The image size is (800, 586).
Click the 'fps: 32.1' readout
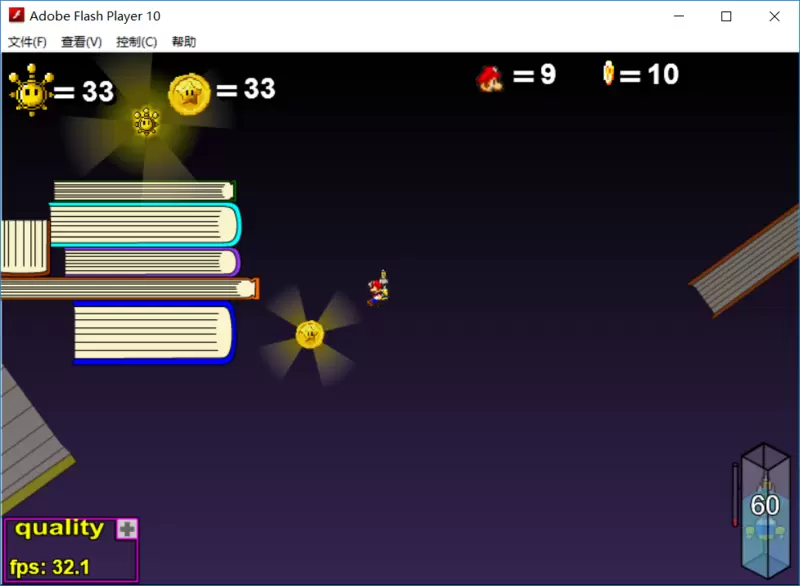[49, 567]
